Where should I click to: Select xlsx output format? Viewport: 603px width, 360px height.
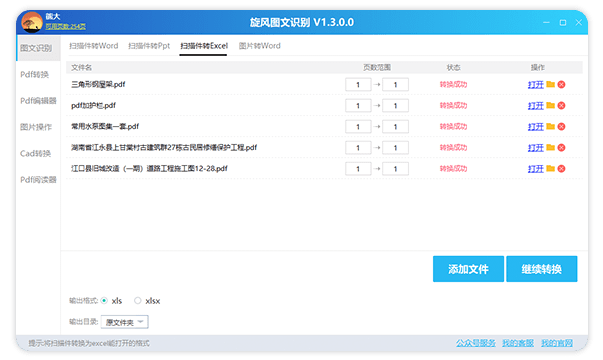click(137, 301)
